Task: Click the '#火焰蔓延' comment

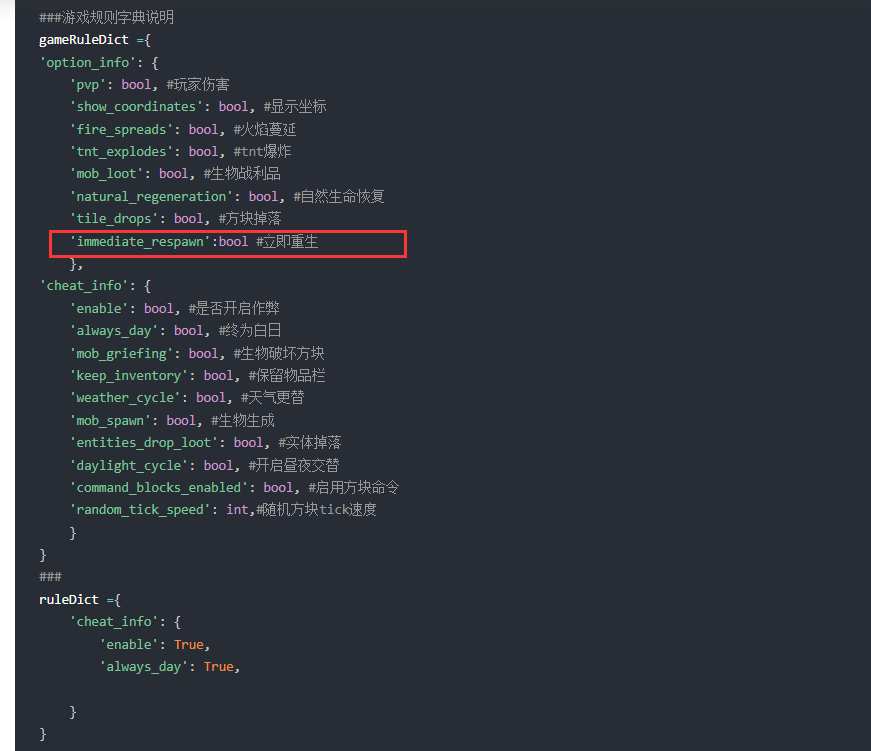Action: [265, 130]
